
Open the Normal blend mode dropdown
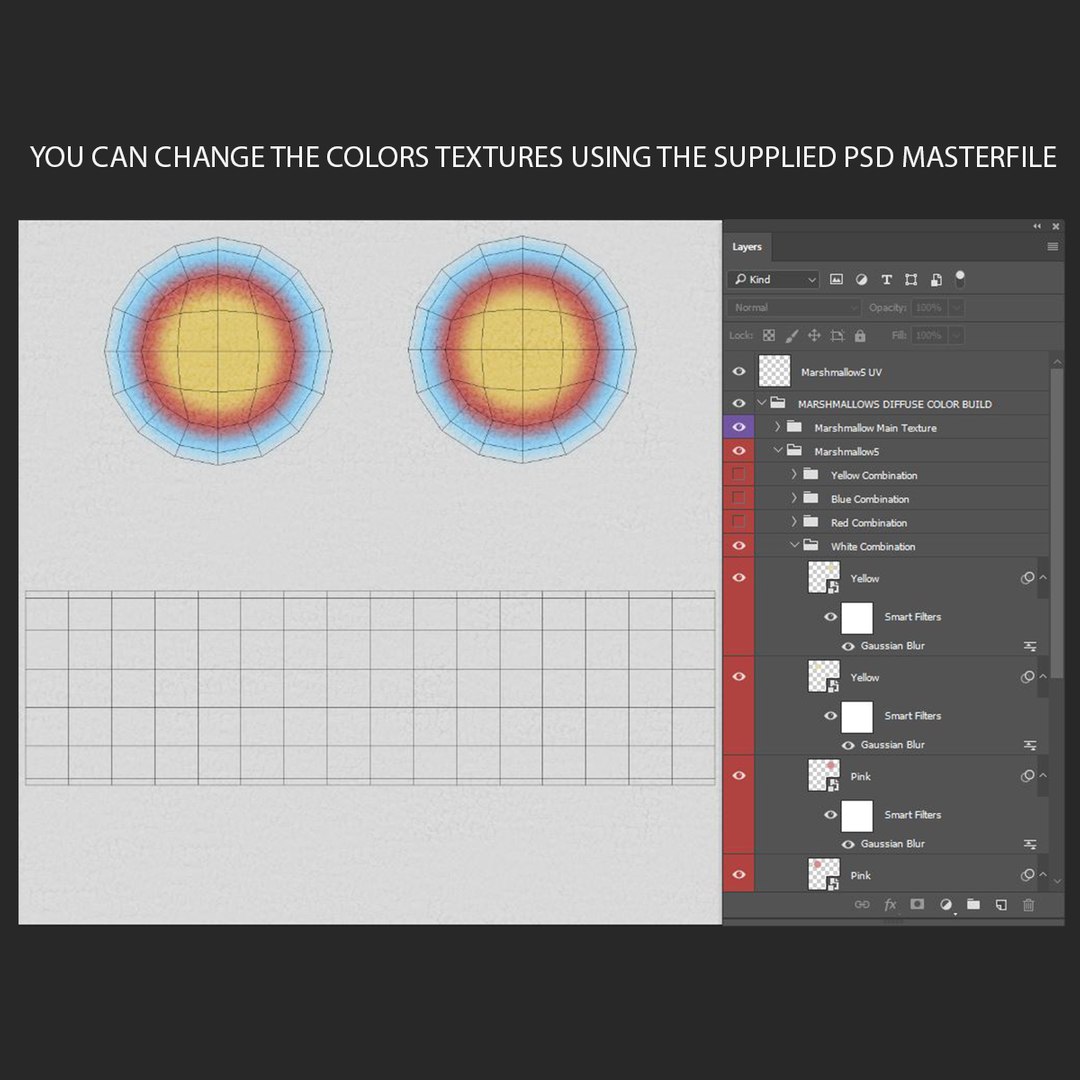794,308
